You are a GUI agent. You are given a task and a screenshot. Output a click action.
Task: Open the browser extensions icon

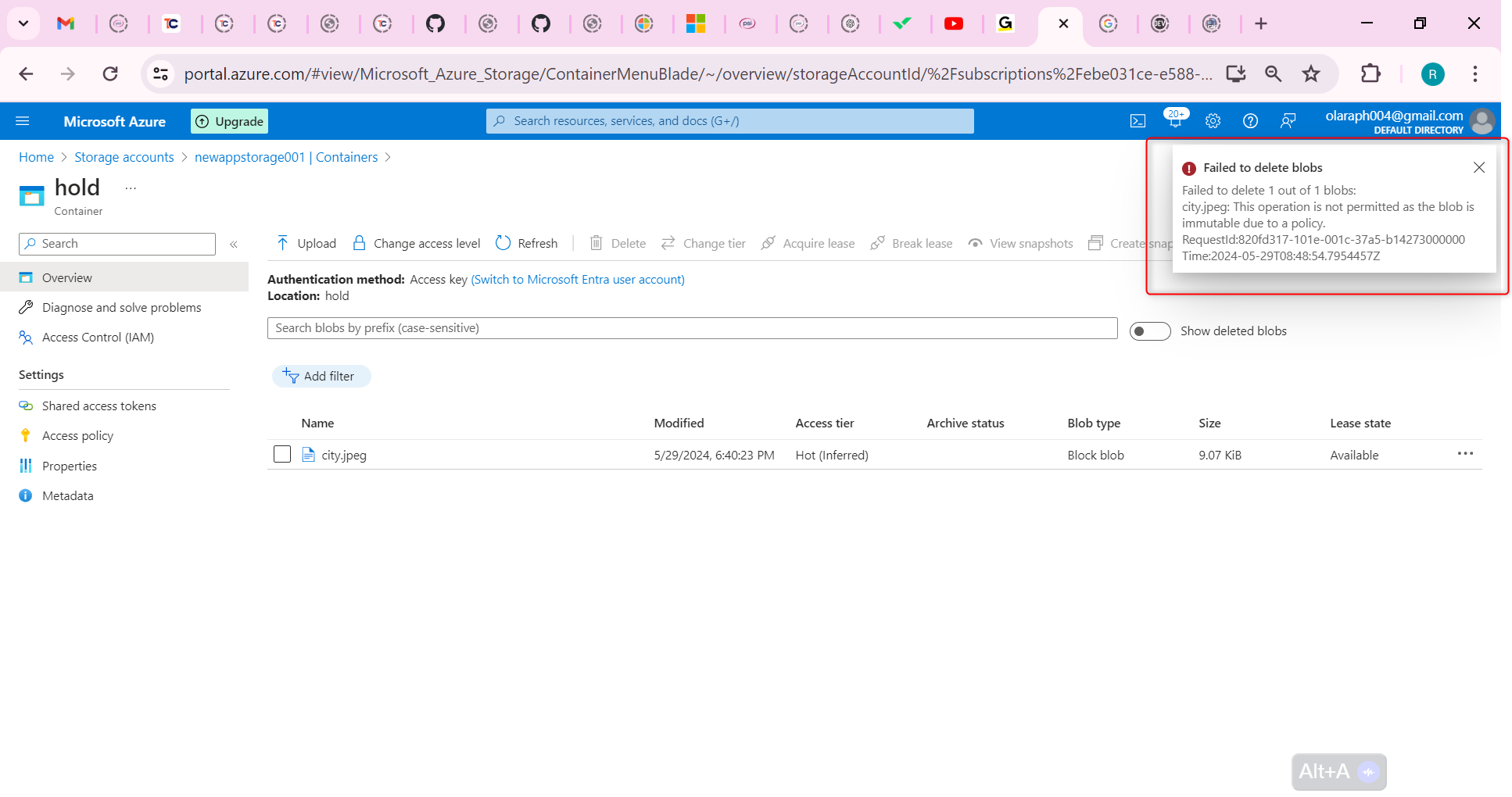pos(1370,73)
